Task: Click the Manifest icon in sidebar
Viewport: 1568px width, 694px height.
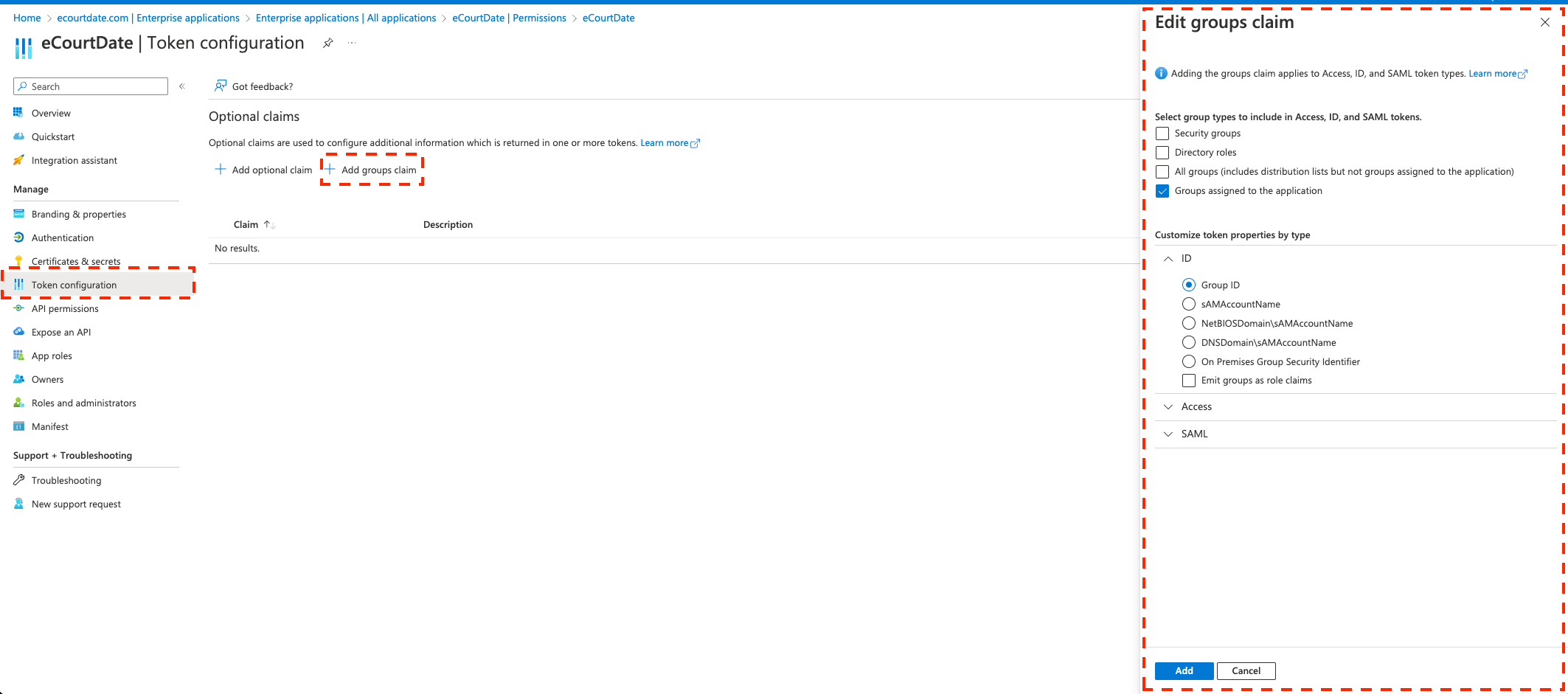Action: tap(18, 426)
